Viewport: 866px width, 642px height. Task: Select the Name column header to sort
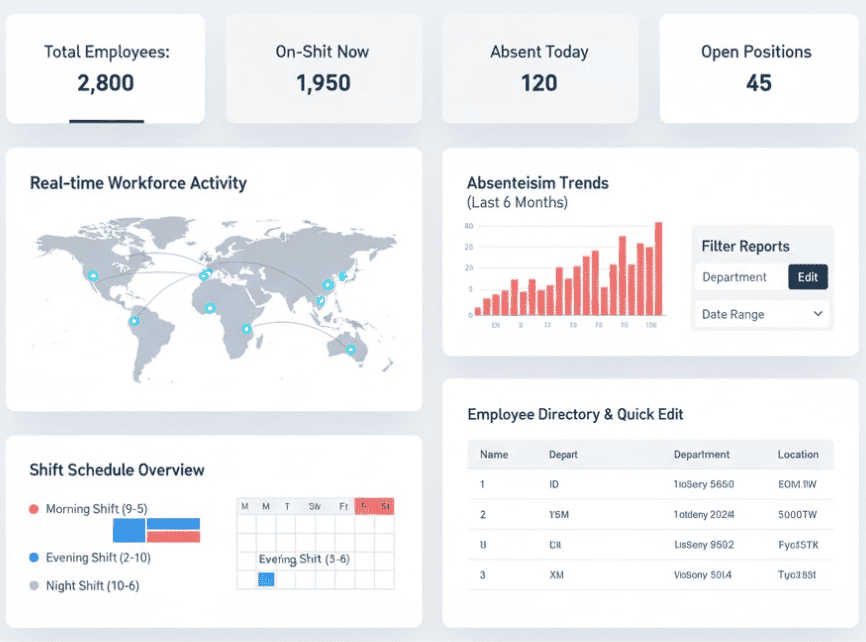click(x=494, y=454)
